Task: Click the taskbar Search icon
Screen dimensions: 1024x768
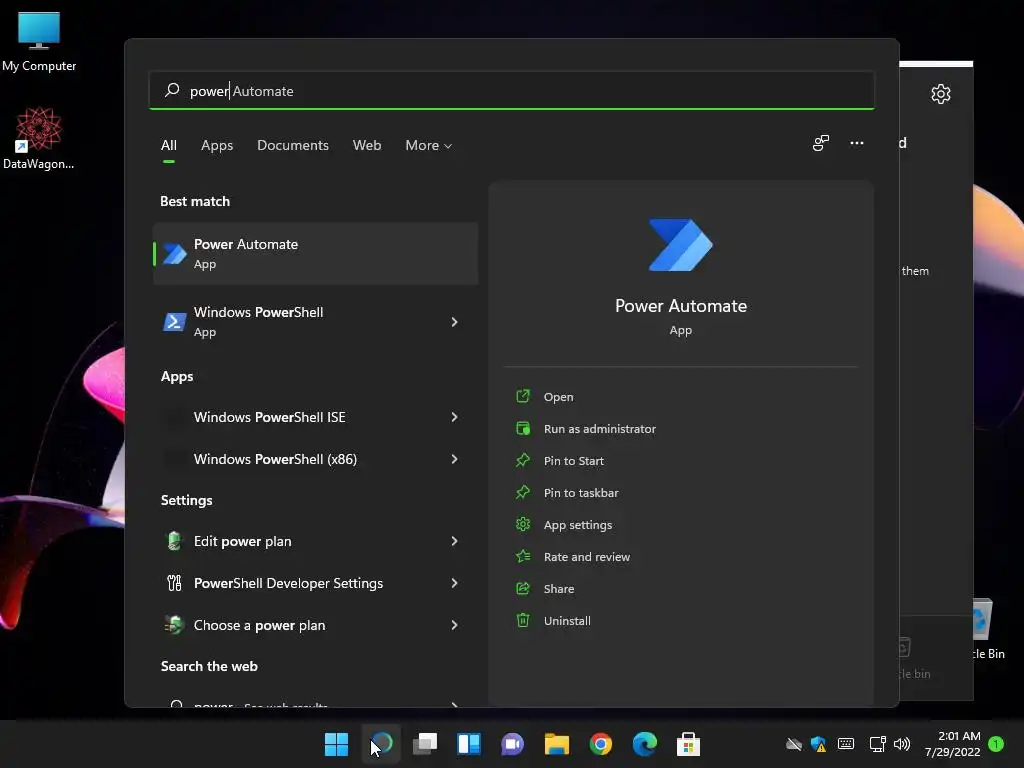Action: point(382,744)
